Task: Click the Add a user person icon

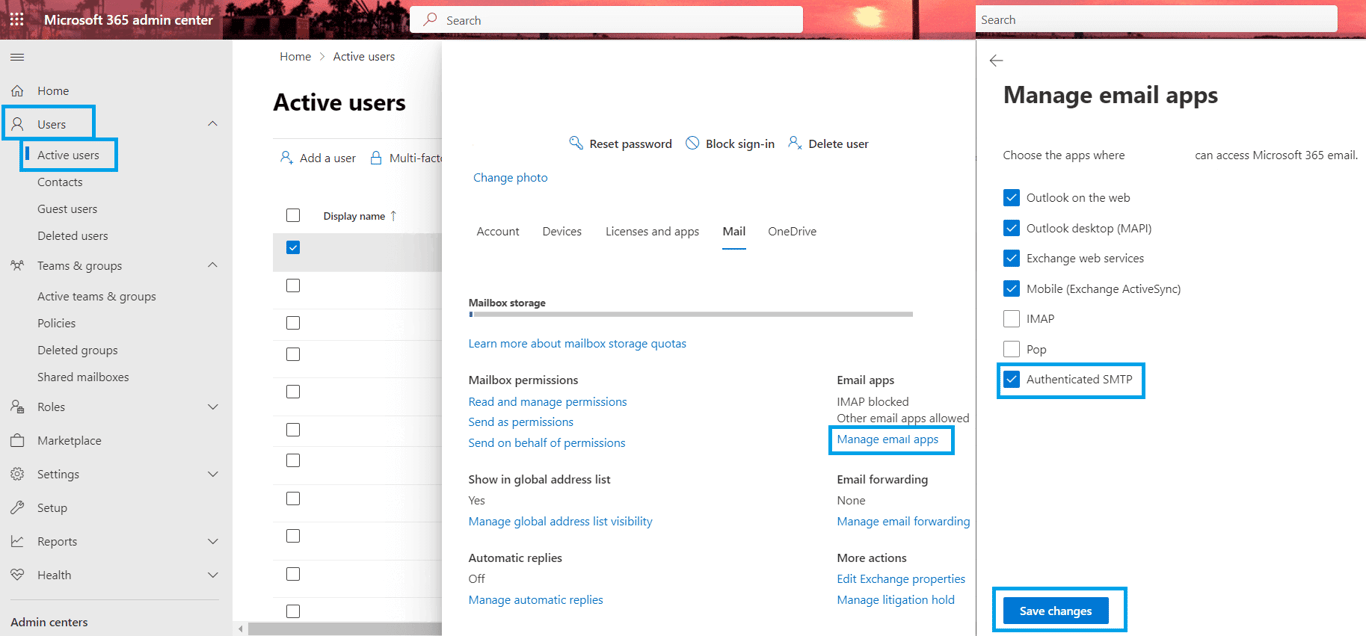Action: click(287, 157)
